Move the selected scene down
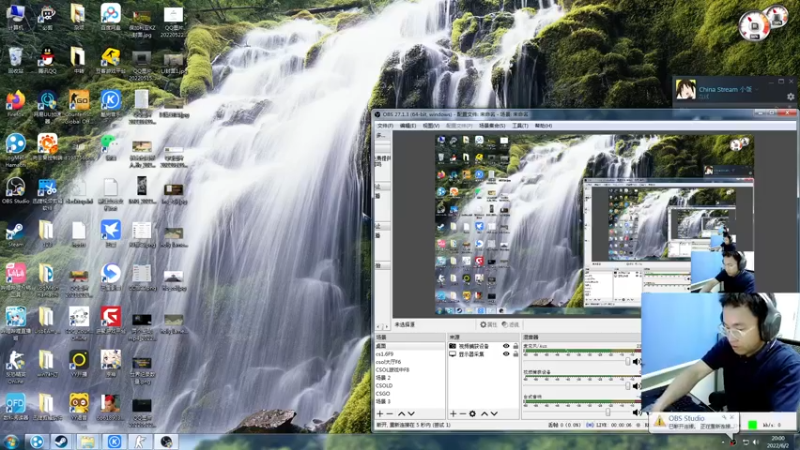The height and width of the screenshot is (450, 800). pyautogui.click(x=411, y=414)
